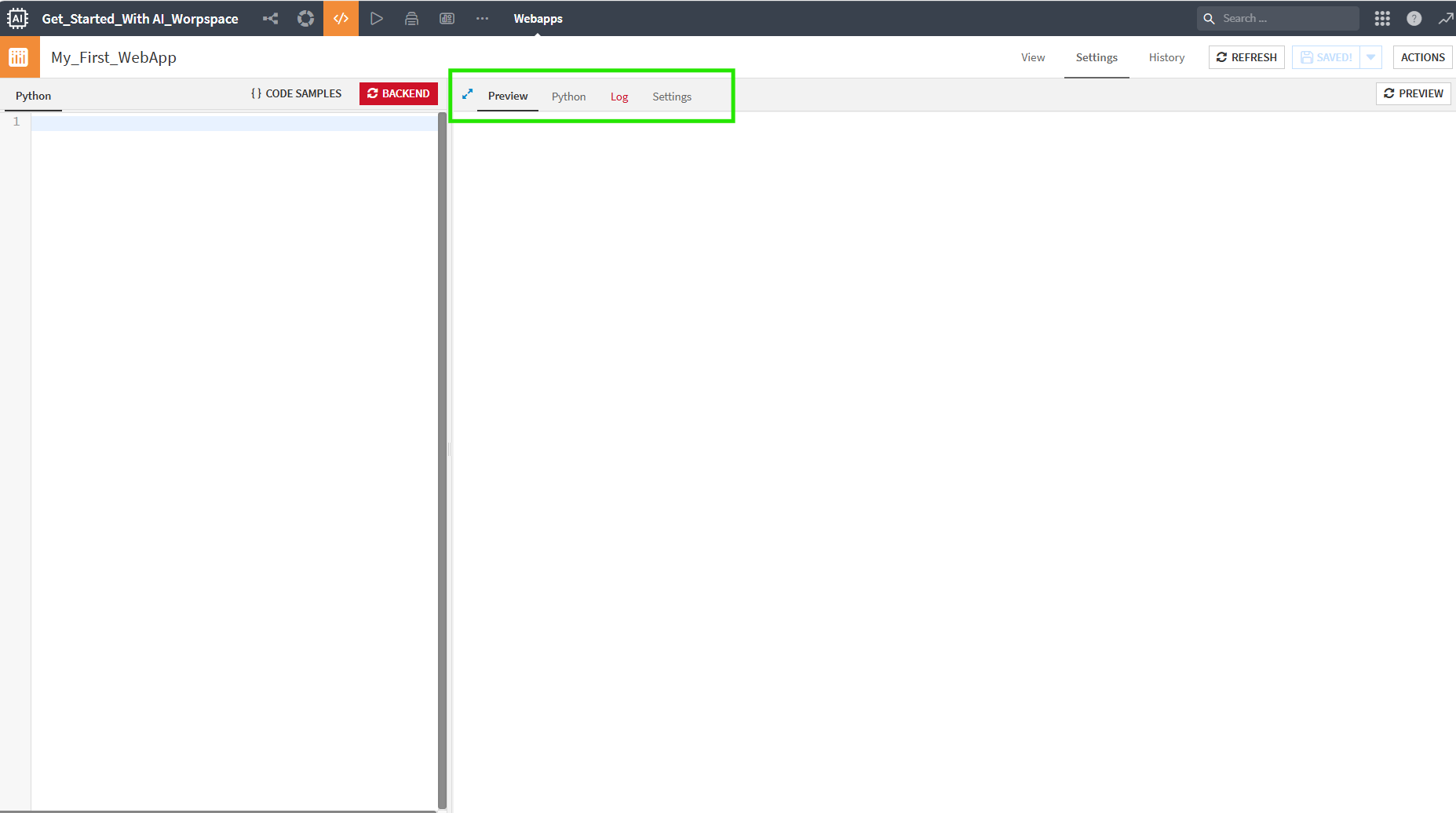Viewport: 1456px width, 813px height.
Task: Open the Log tab
Action: click(619, 97)
